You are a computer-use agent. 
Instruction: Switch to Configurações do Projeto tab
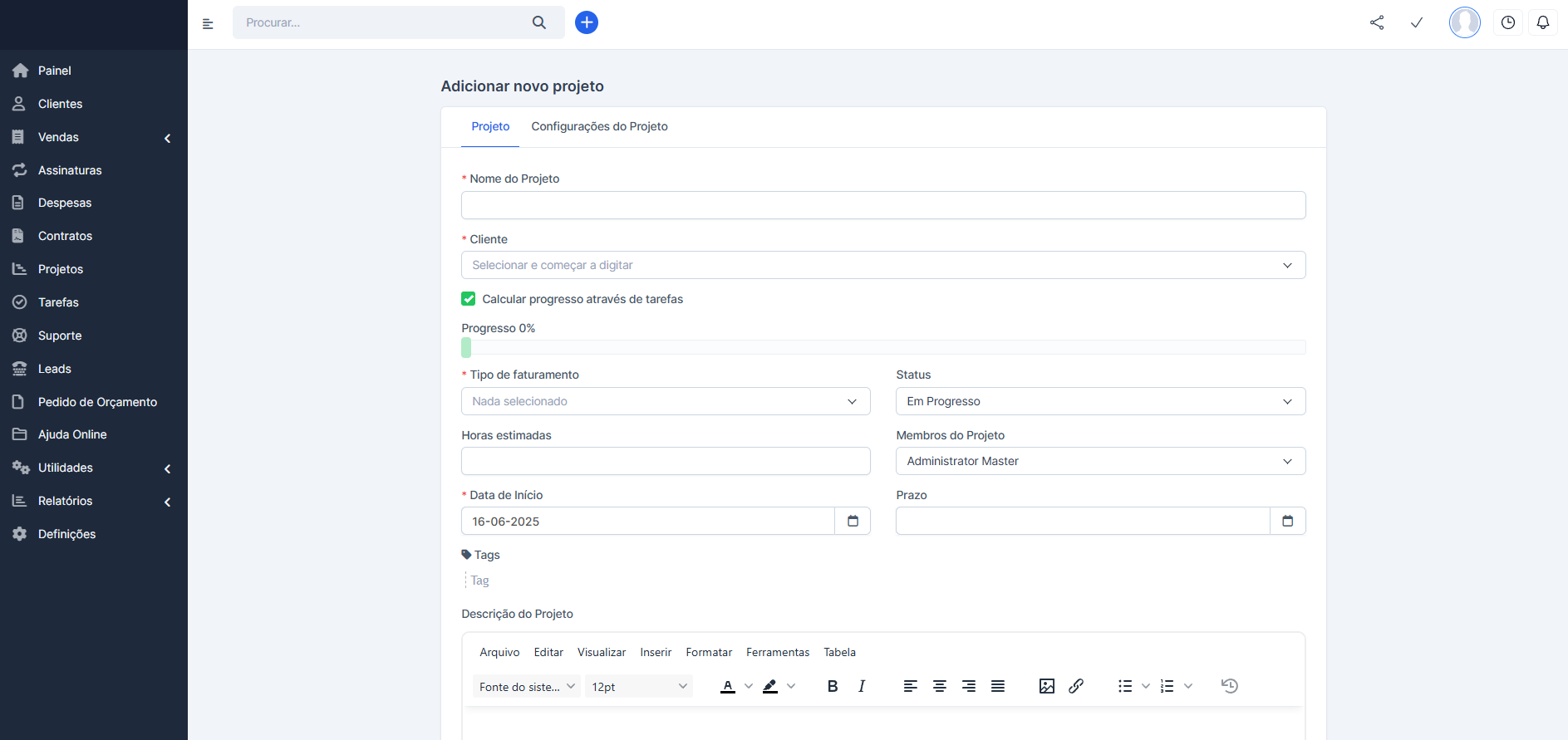pyautogui.click(x=599, y=126)
